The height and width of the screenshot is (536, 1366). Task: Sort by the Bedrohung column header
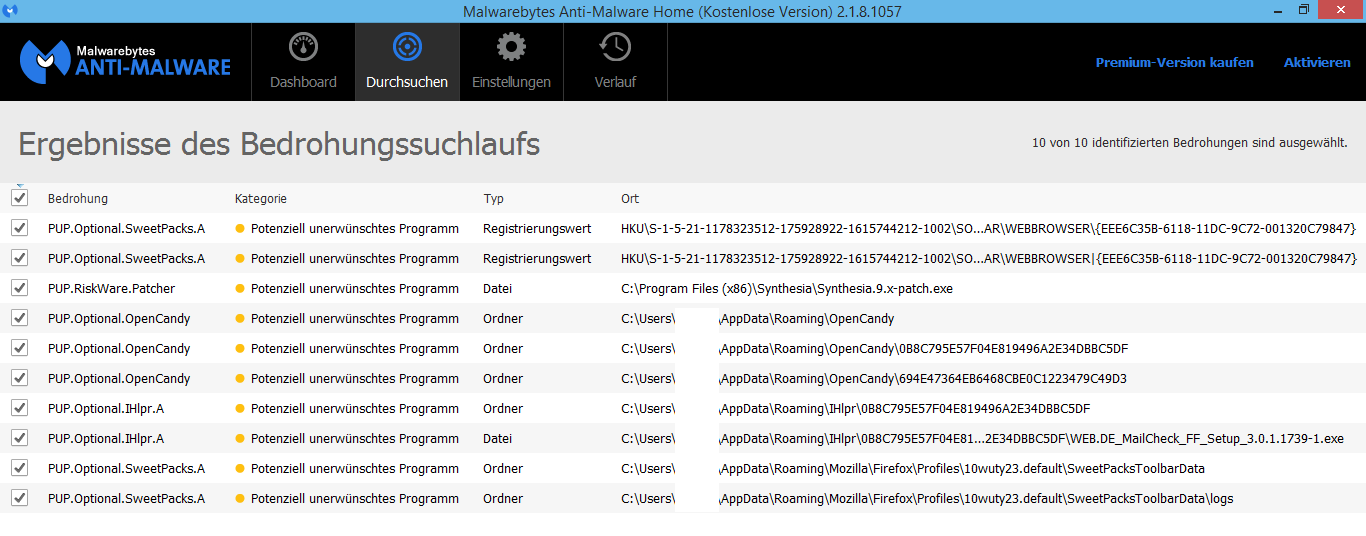coord(78,199)
